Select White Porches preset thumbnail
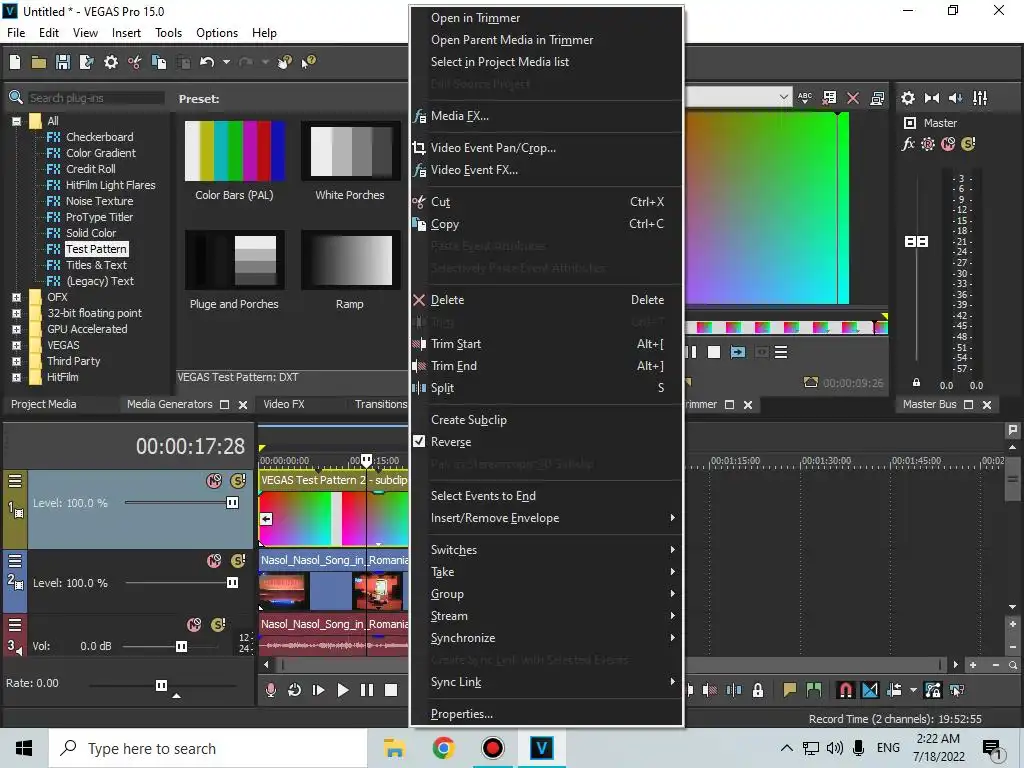The height and width of the screenshot is (768, 1024). pyautogui.click(x=351, y=151)
